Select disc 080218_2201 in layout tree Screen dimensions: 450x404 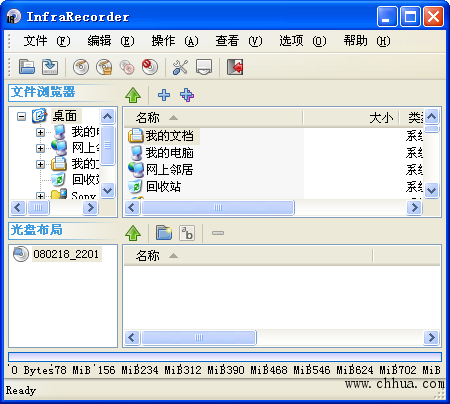[66, 254]
